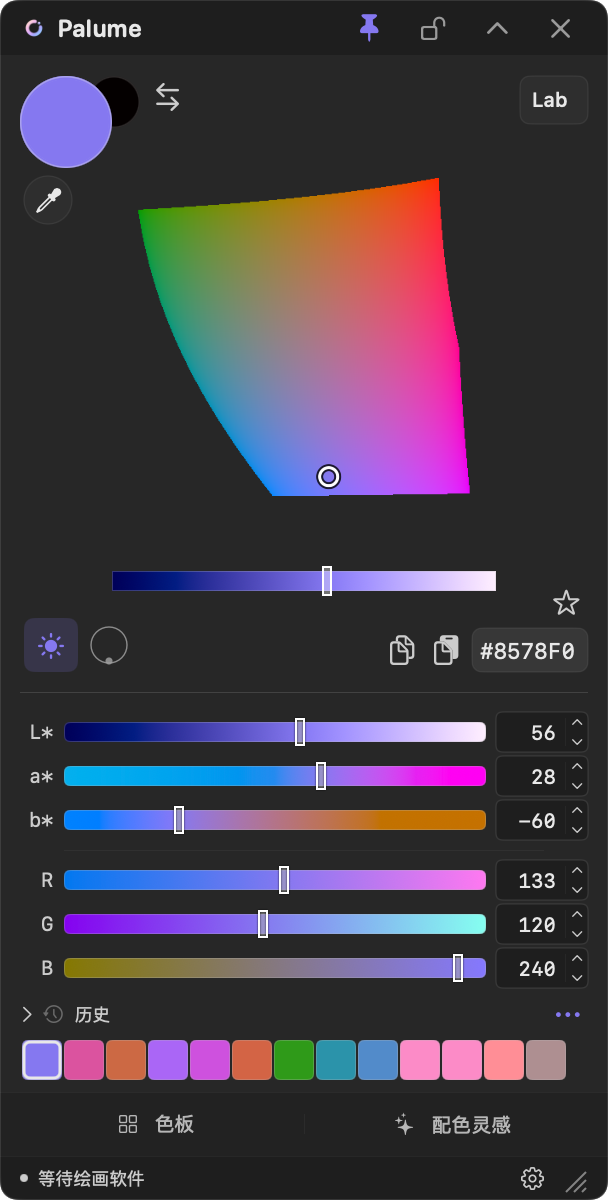
Task: Increase a* value with up arrow
Action: point(576,767)
